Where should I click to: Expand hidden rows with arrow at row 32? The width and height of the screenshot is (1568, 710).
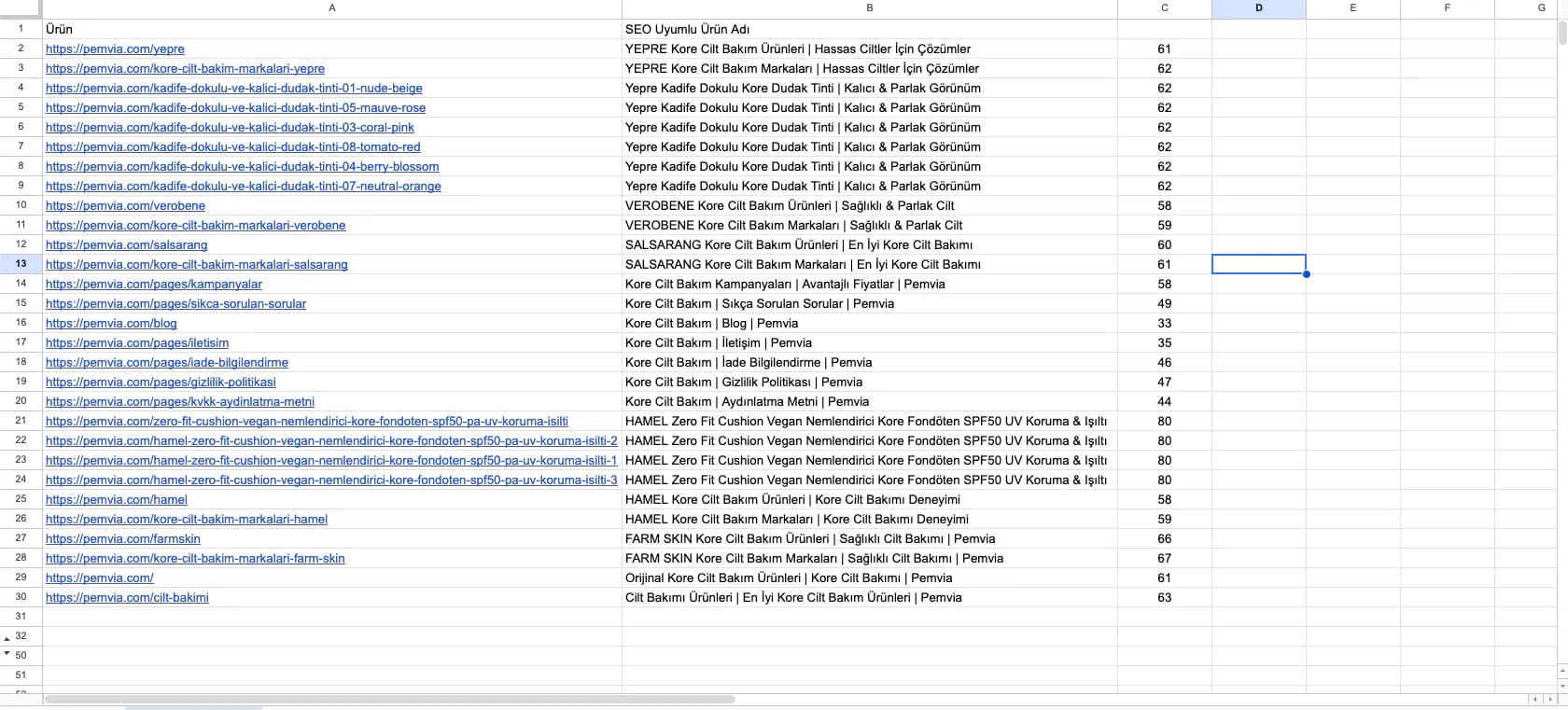[x=7, y=639]
